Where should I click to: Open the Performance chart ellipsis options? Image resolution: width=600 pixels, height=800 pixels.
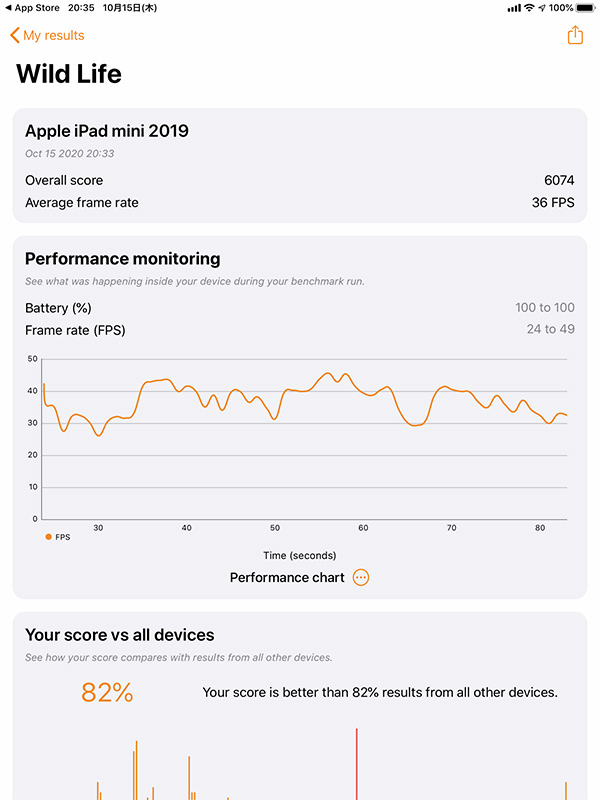[x=361, y=578]
